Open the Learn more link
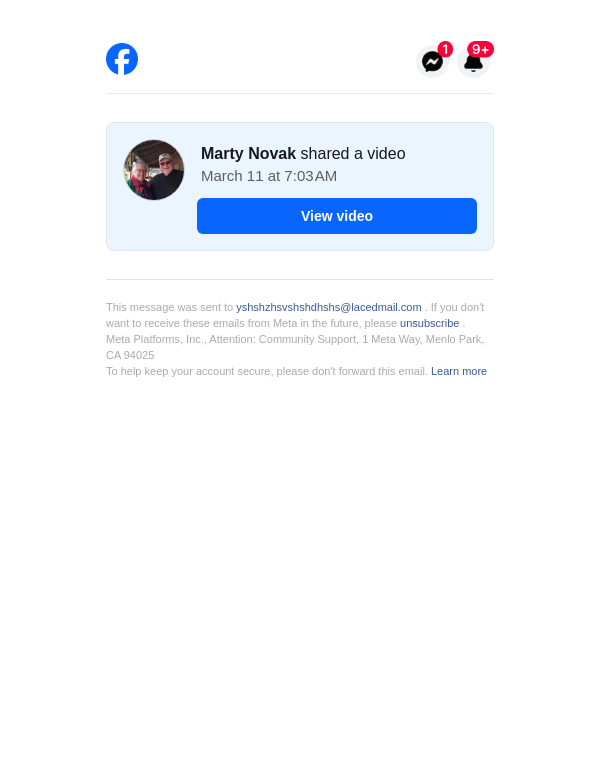This screenshot has width=600, height=768. coord(459,371)
